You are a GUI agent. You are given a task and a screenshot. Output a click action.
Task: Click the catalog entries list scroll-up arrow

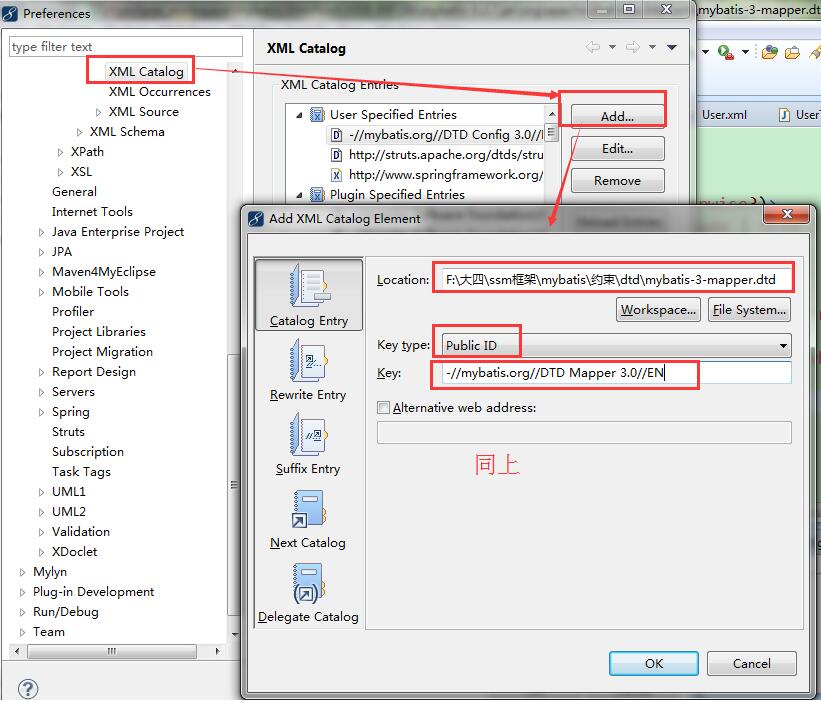point(551,114)
